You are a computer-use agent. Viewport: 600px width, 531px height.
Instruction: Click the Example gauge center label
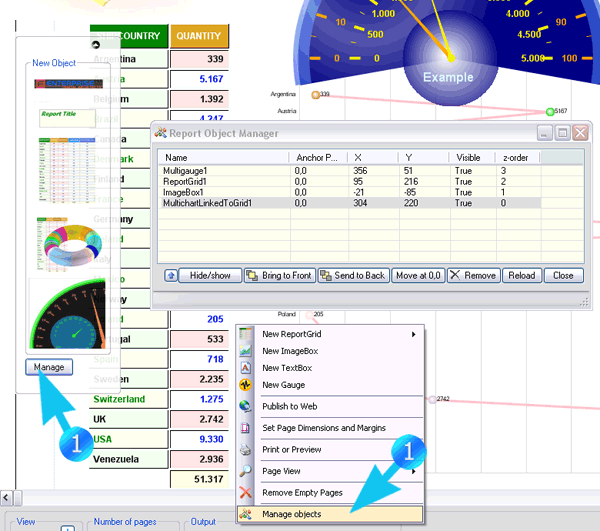[448, 77]
